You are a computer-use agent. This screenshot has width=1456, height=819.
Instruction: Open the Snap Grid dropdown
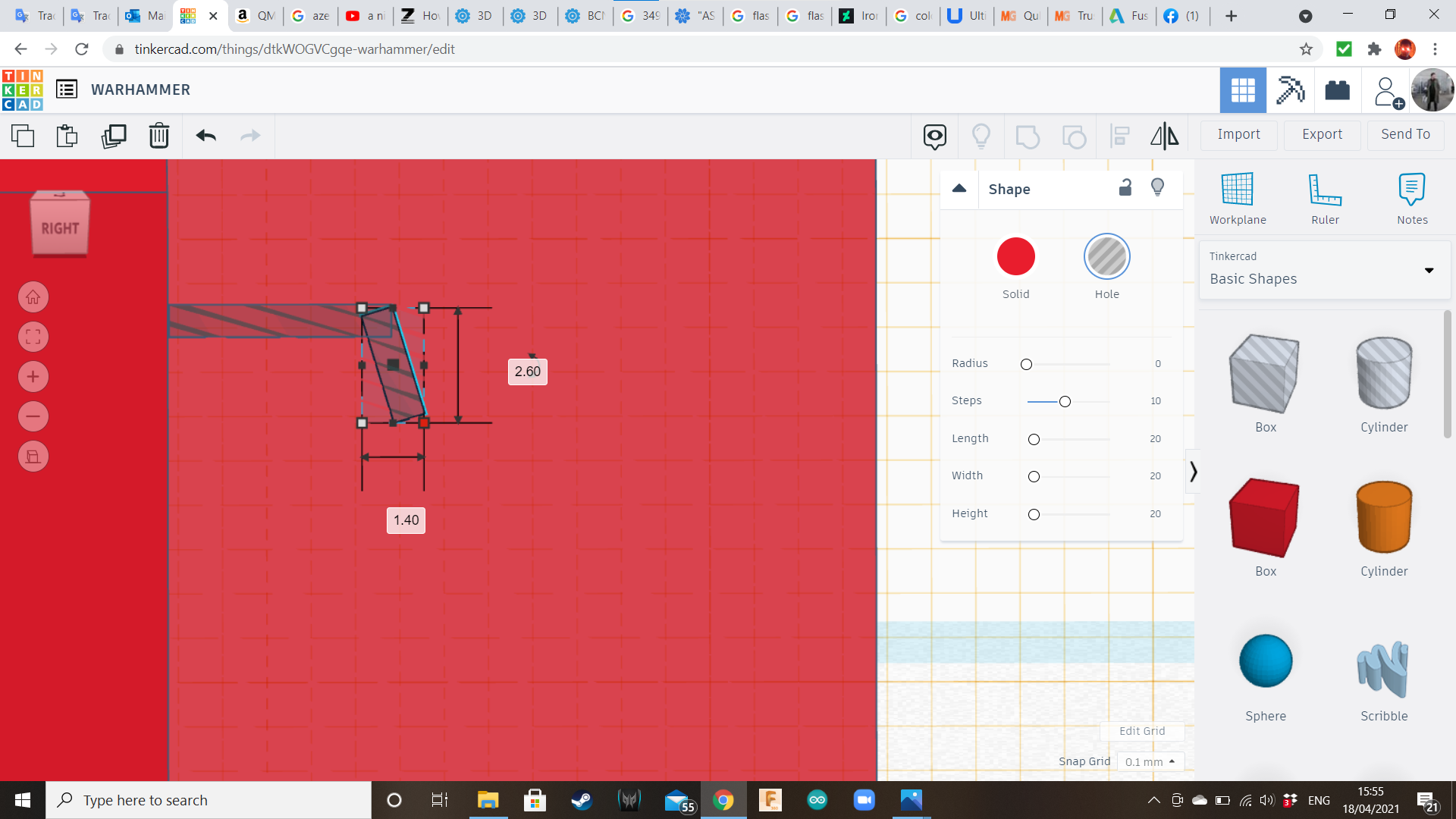click(1150, 761)
